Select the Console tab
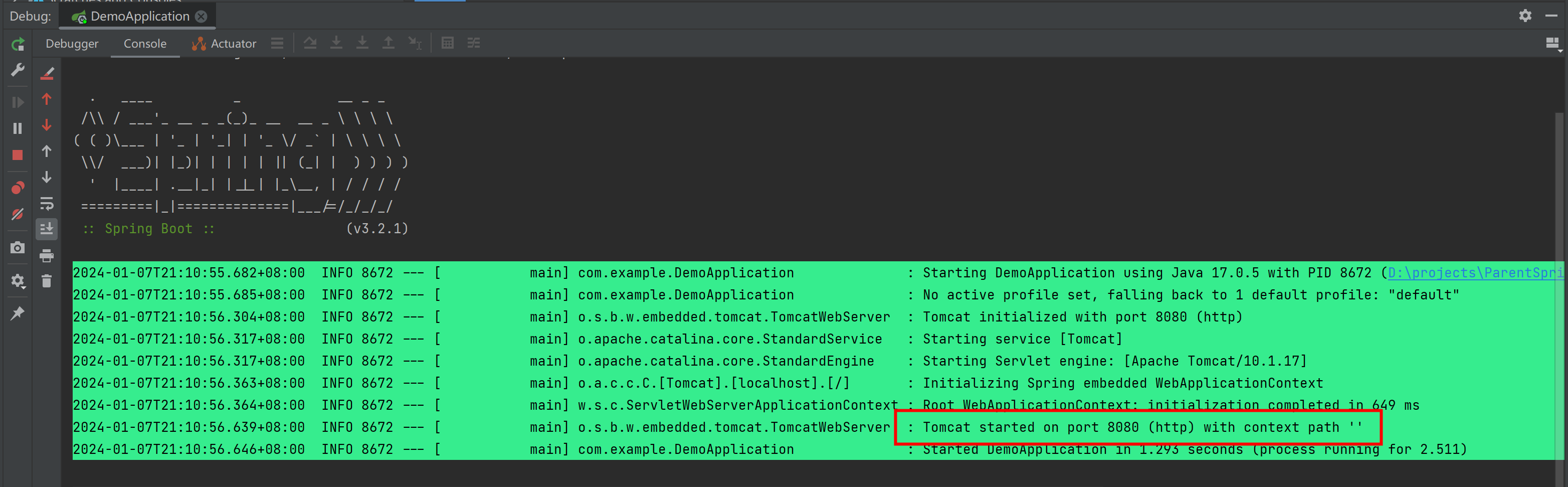 tap(145, 44)
